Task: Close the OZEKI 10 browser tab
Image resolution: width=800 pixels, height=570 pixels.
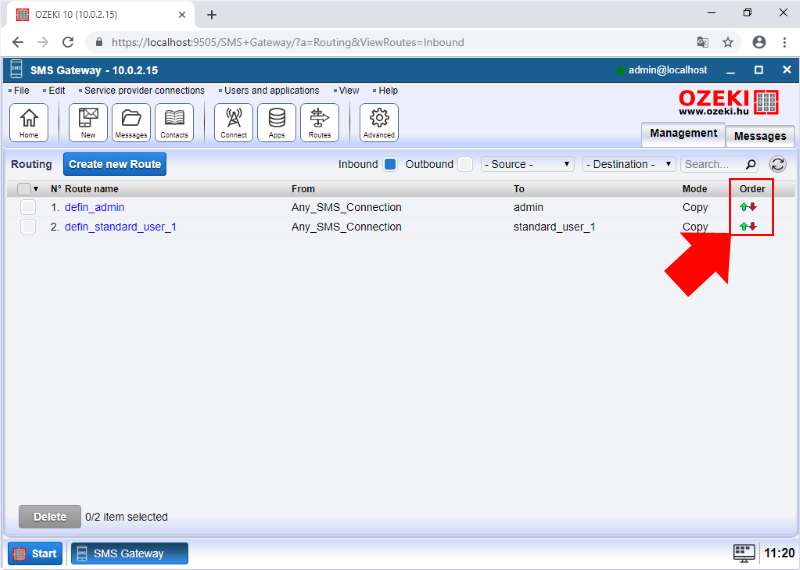Action: pyautogui.click(x=182, y=15)
